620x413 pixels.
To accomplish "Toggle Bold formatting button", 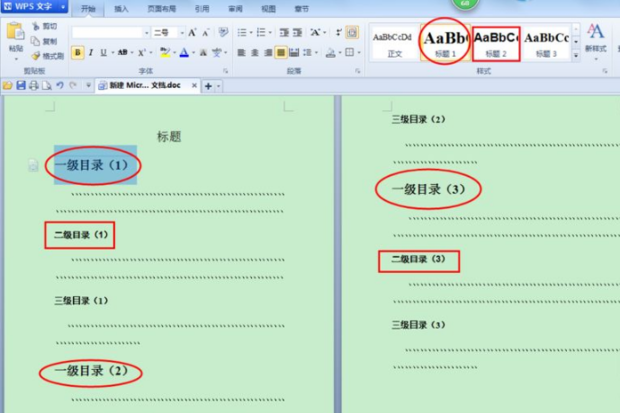I will [x=78, y=52].
